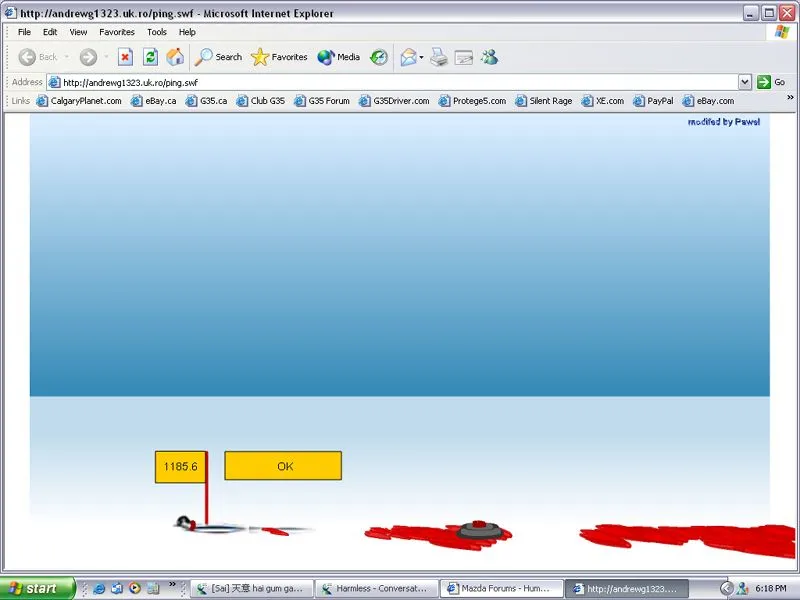Refresh the page with the Refresh icon
Viewport: 800px width, 600px height.
(150, 57)
